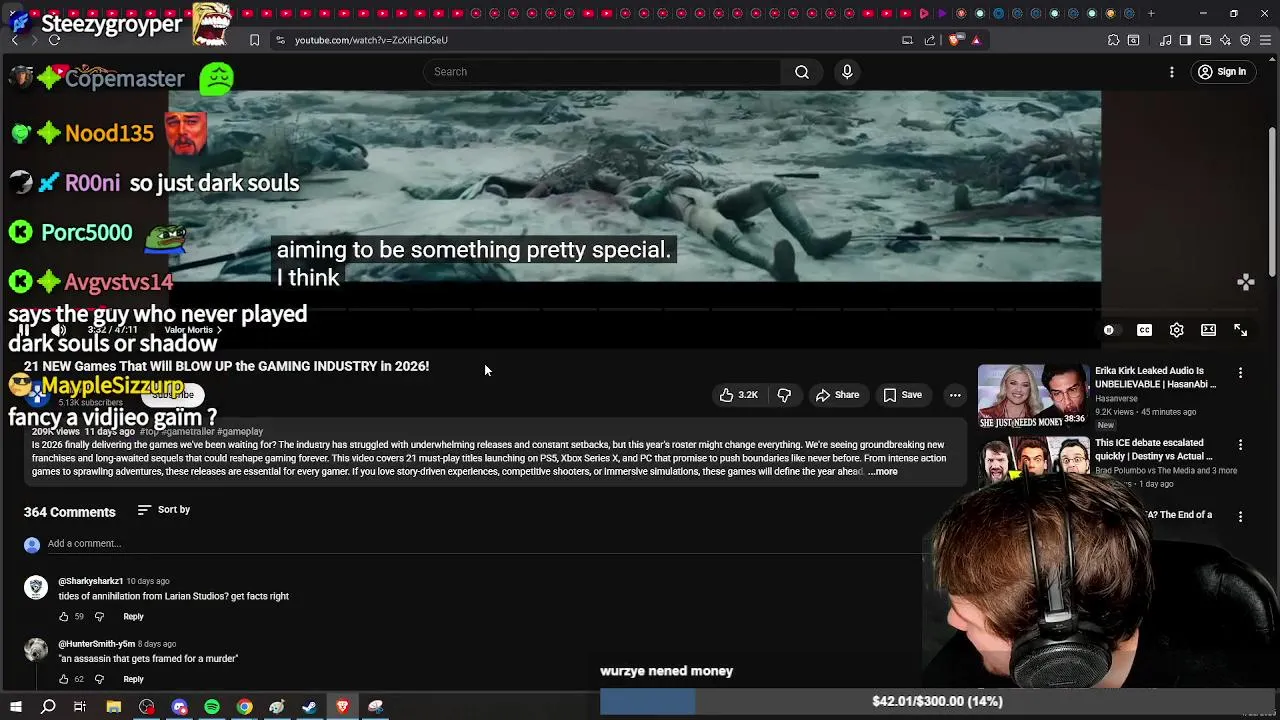Dislike HunterSmith-y5m's comment
This screenshot has height=720, width=1280.
tap(99, 680)
